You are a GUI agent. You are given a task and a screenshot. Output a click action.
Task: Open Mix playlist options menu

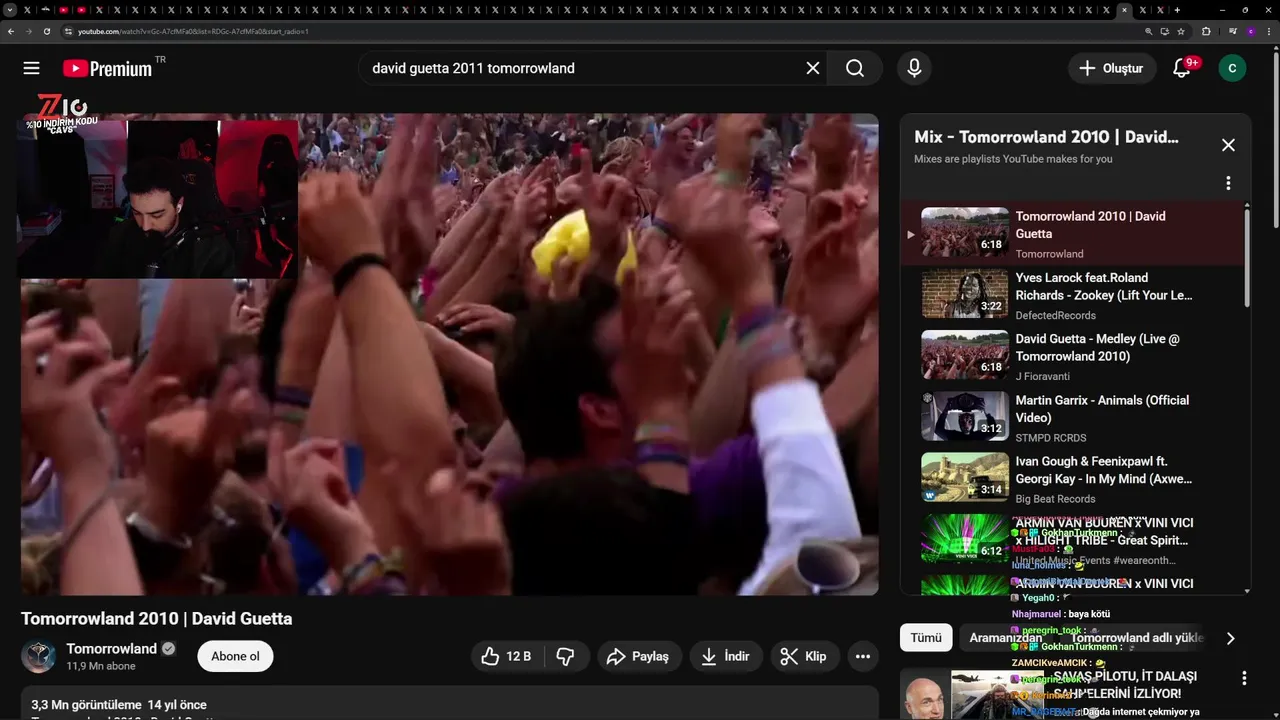(x=1228, y=183)
